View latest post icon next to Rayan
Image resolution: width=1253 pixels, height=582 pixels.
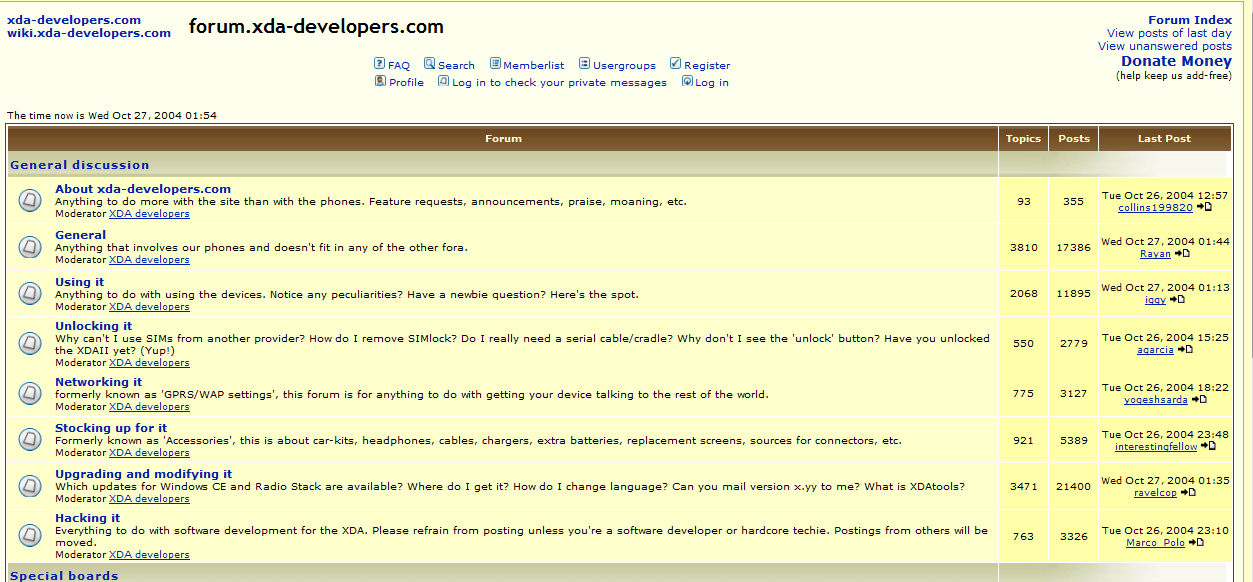(1182, 253)
